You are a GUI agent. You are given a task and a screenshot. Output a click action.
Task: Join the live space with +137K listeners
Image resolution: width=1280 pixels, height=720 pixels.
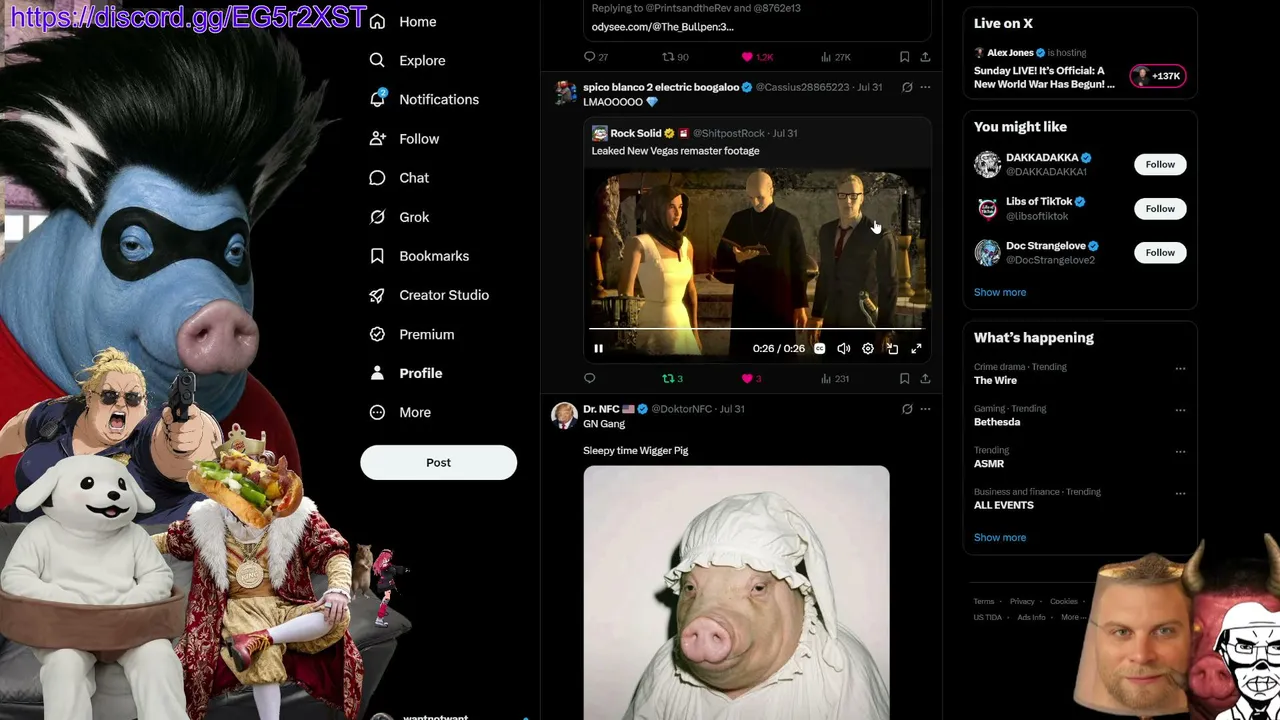tap(1158, 76)
